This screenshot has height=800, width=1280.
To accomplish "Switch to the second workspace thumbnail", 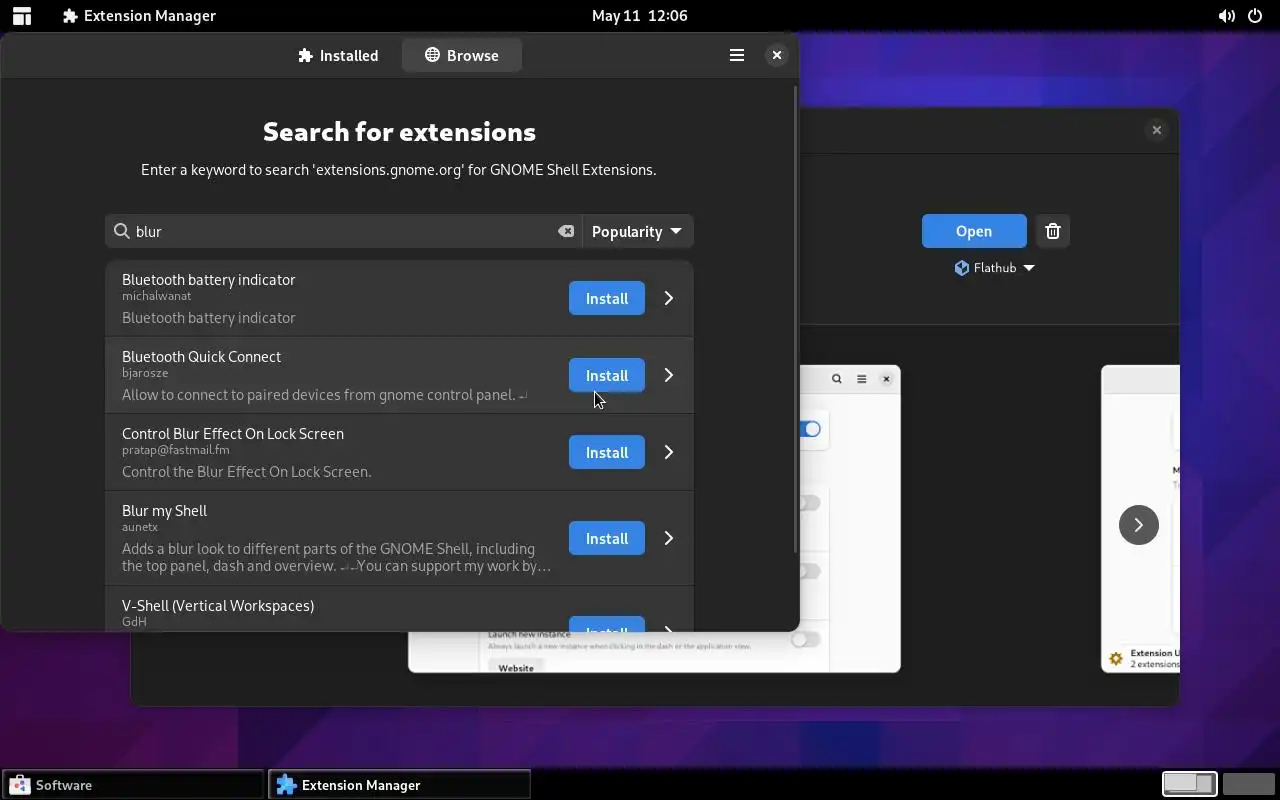I will (x=1248, y=784).
